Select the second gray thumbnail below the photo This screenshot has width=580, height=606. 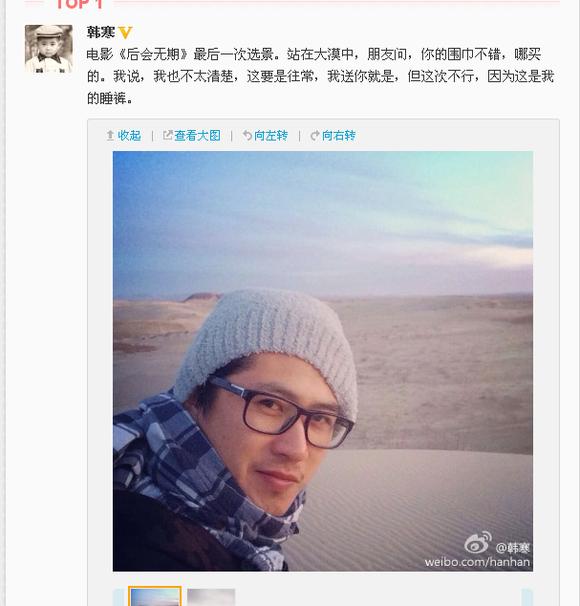211,597
